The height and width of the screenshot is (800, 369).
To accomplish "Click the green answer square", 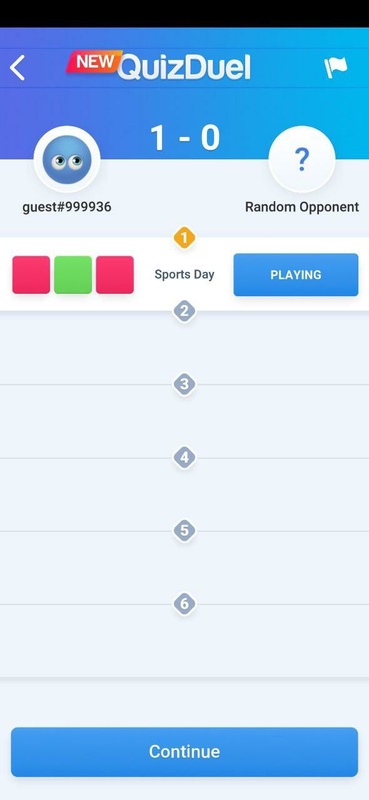I will tap(73, 274).
